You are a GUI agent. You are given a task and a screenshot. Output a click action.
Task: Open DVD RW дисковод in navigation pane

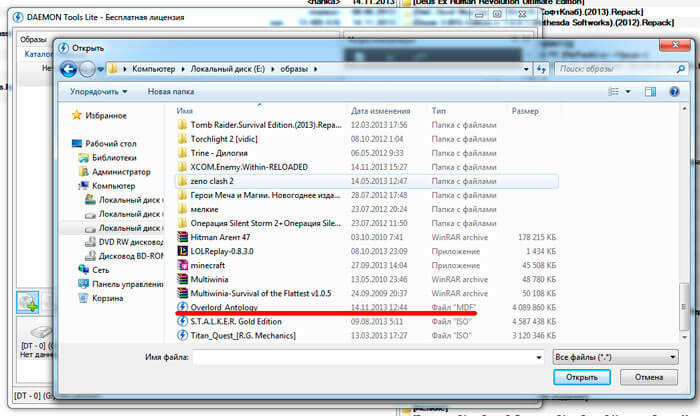[x=124, y=242]
